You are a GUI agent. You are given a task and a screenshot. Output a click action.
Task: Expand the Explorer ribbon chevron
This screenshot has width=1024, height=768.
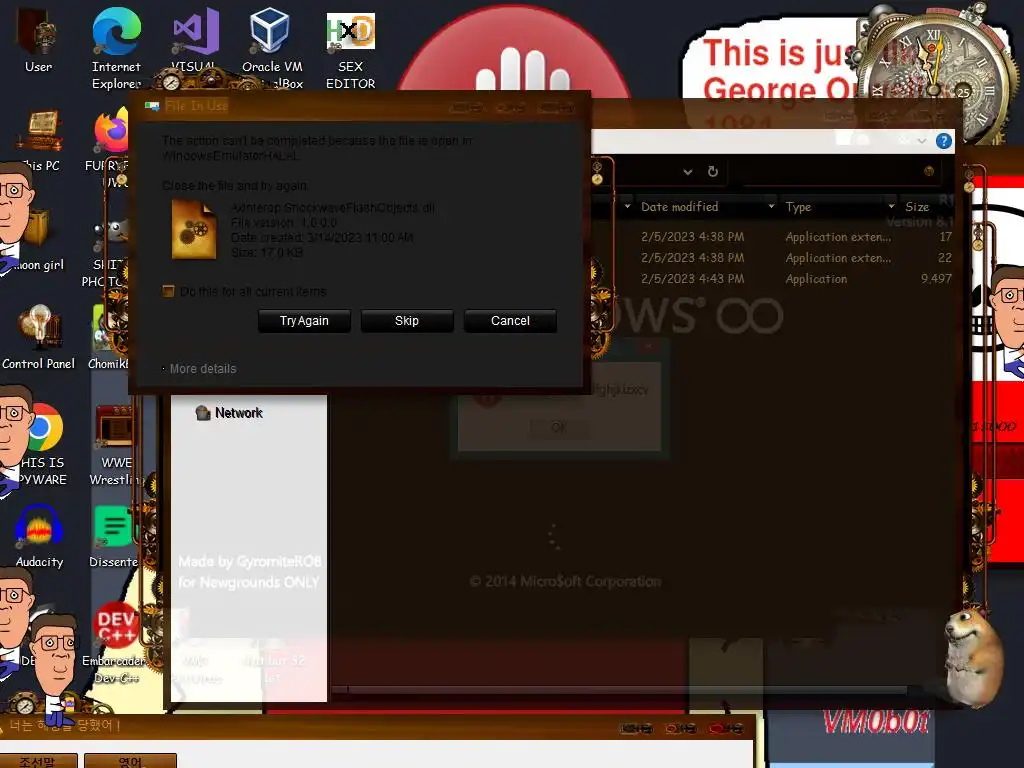click(922, 141)
